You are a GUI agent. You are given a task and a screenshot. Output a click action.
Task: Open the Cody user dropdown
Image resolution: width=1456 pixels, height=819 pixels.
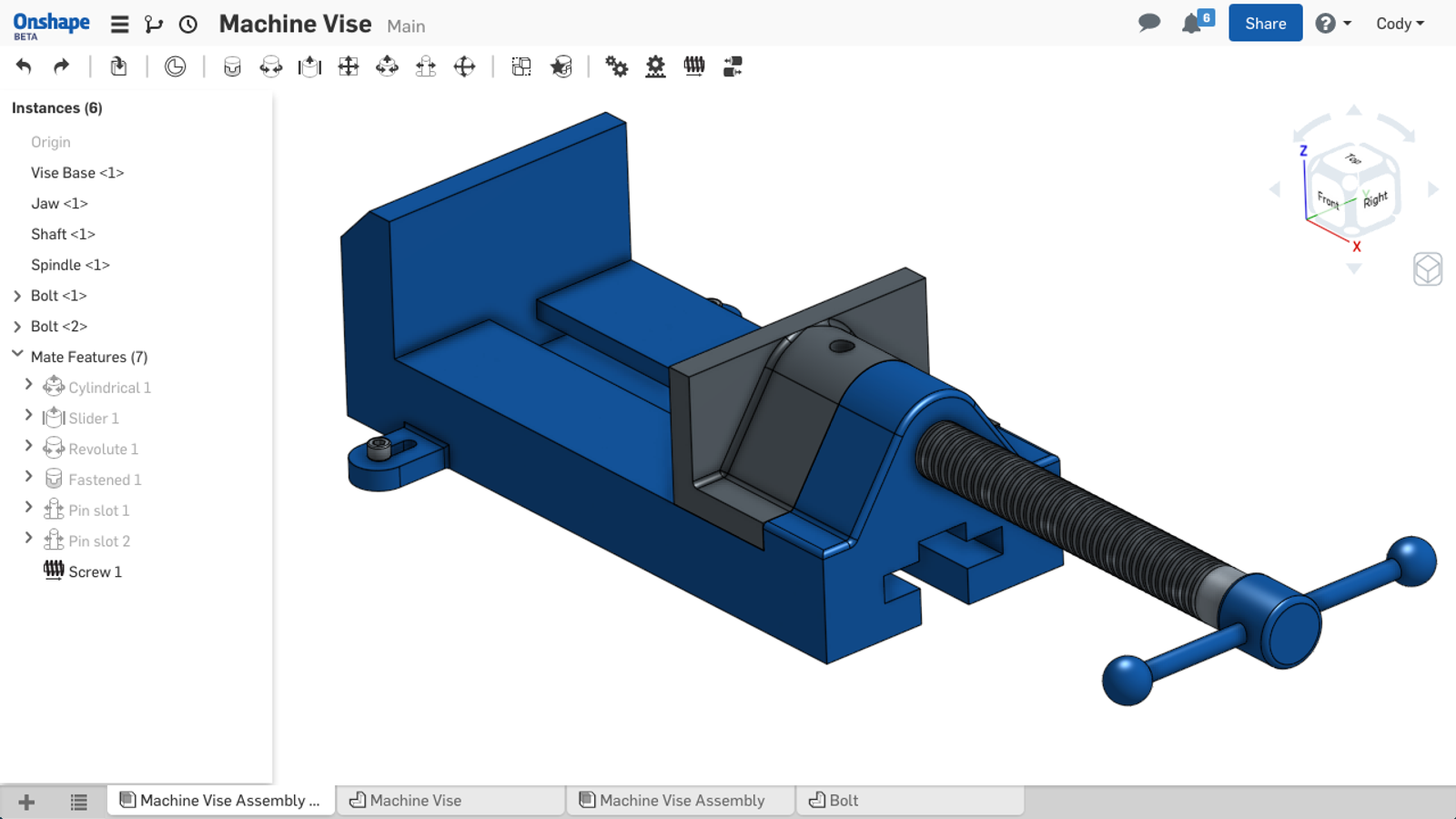pos(1400,24)
